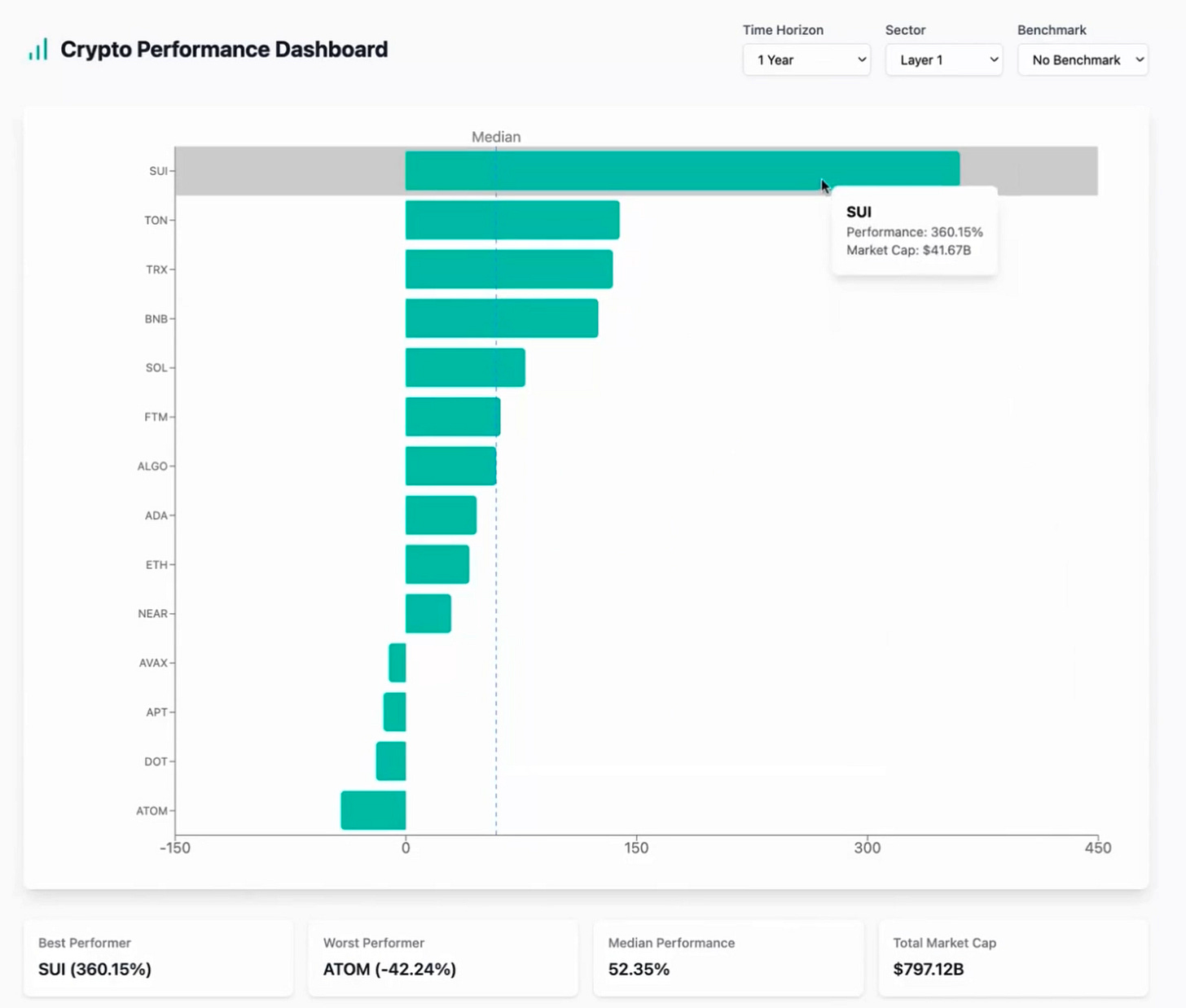
Task: Click the TRX performance bar
Action: pyautogui.click(x=509, y=270)
